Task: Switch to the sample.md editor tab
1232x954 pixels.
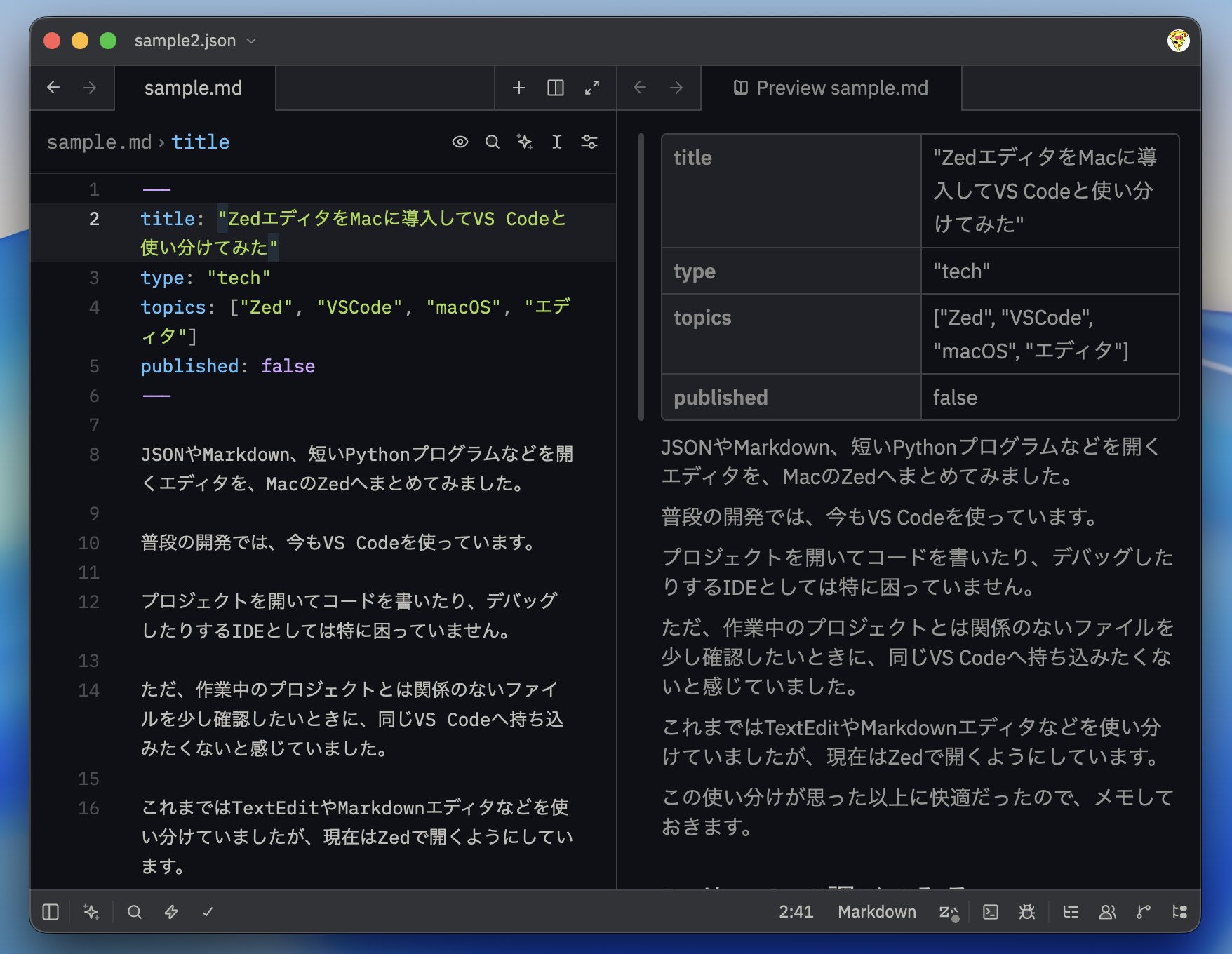Action: (x=194, y=88)
